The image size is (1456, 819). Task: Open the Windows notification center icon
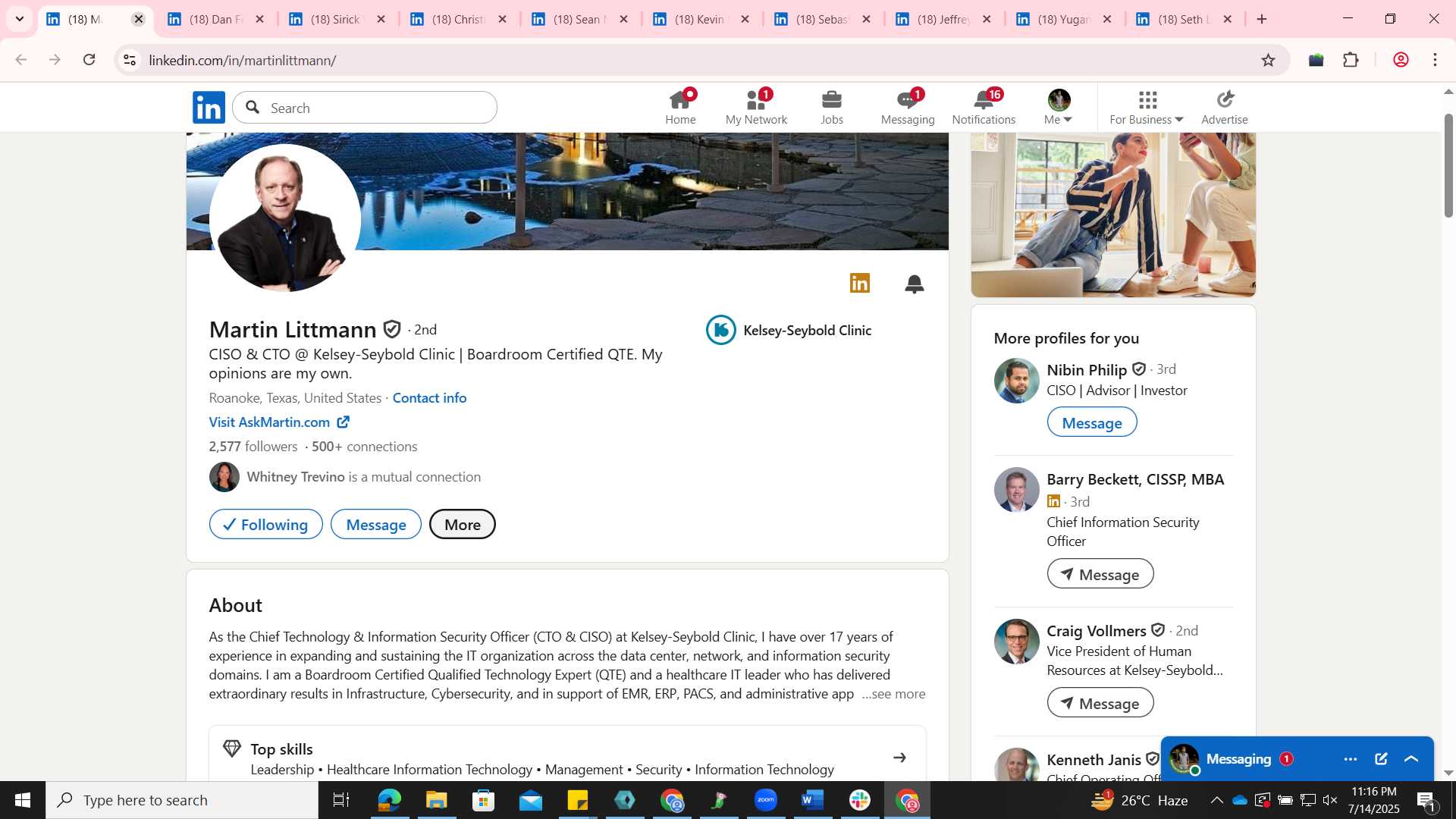click(1426, 800)
